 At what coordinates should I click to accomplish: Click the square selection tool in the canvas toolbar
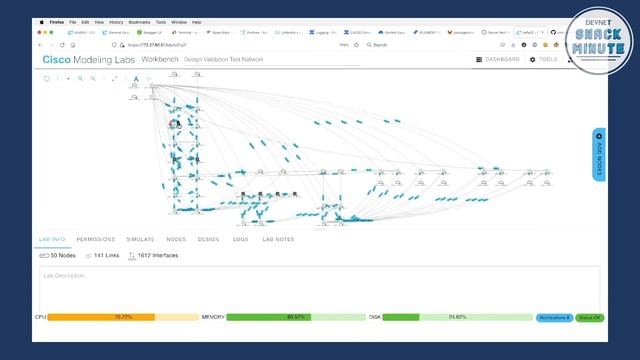pyautogui.click(x=47, y=78)
